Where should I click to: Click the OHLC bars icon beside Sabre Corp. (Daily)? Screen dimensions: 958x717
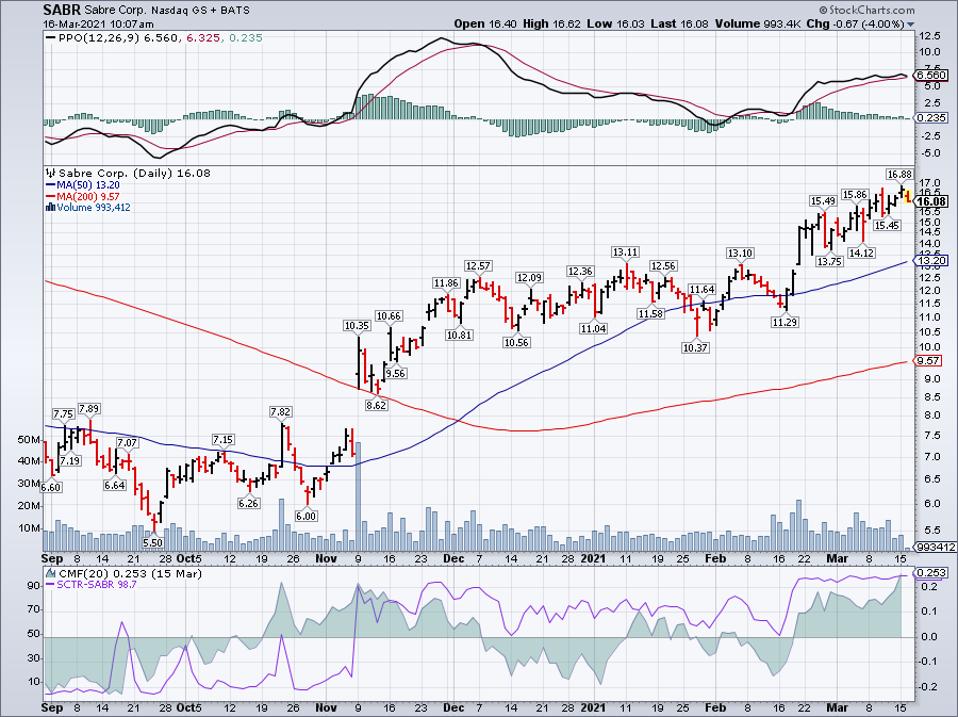(x=51, y=173)
